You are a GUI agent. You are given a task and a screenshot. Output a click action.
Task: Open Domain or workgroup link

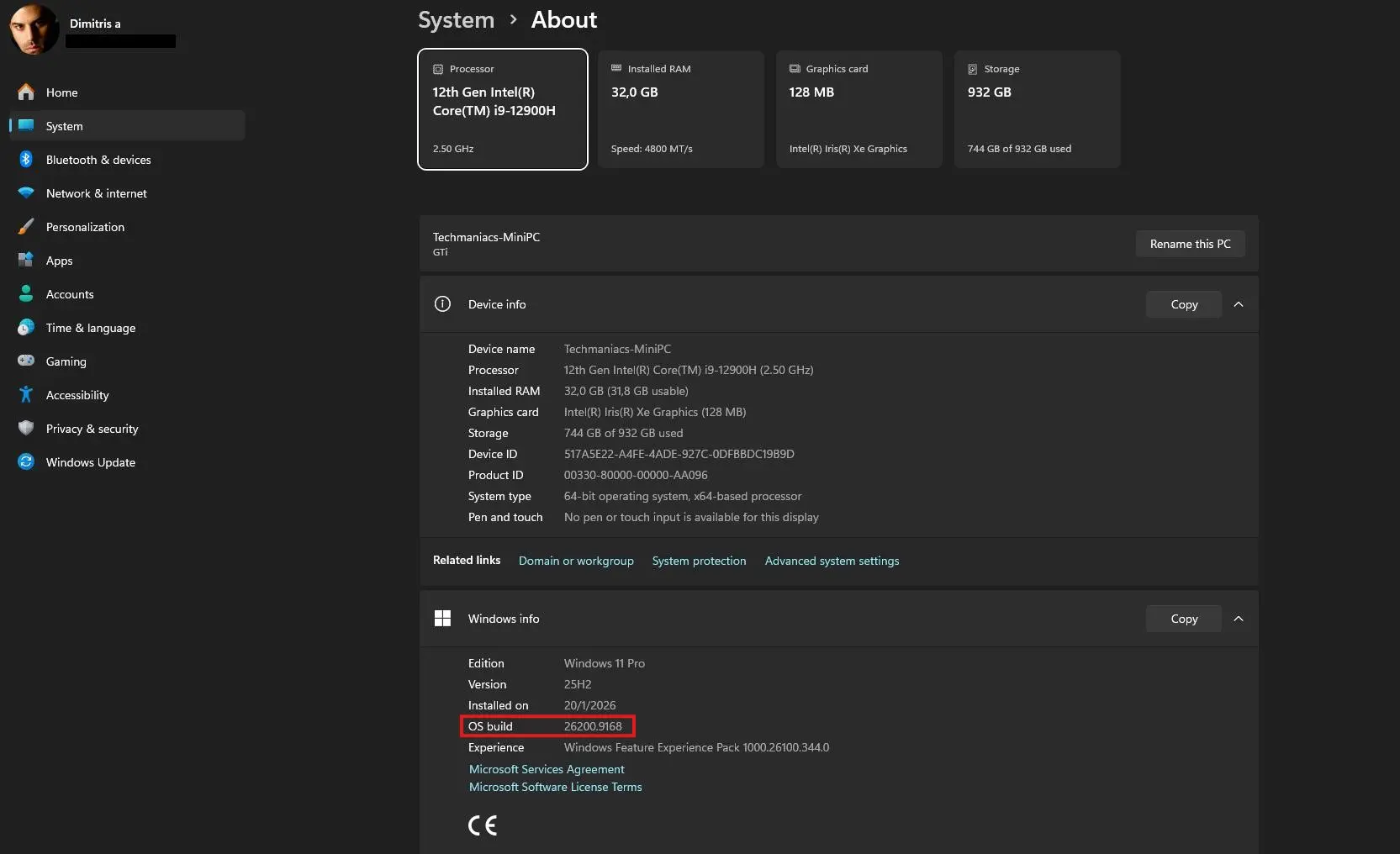point(576,561)
